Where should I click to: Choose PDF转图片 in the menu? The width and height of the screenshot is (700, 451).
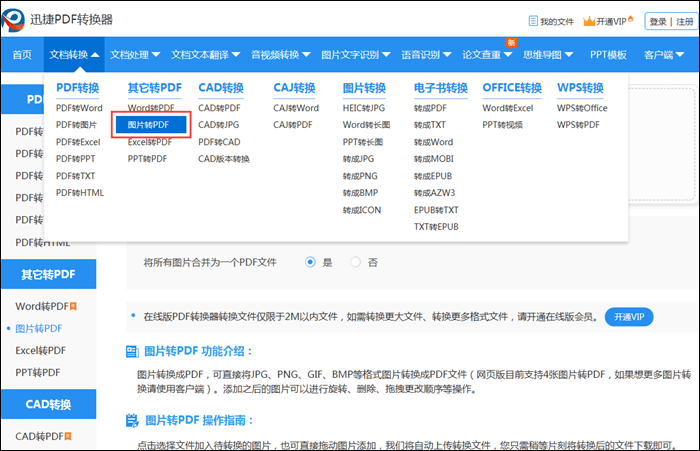click(x=76, y=125)
